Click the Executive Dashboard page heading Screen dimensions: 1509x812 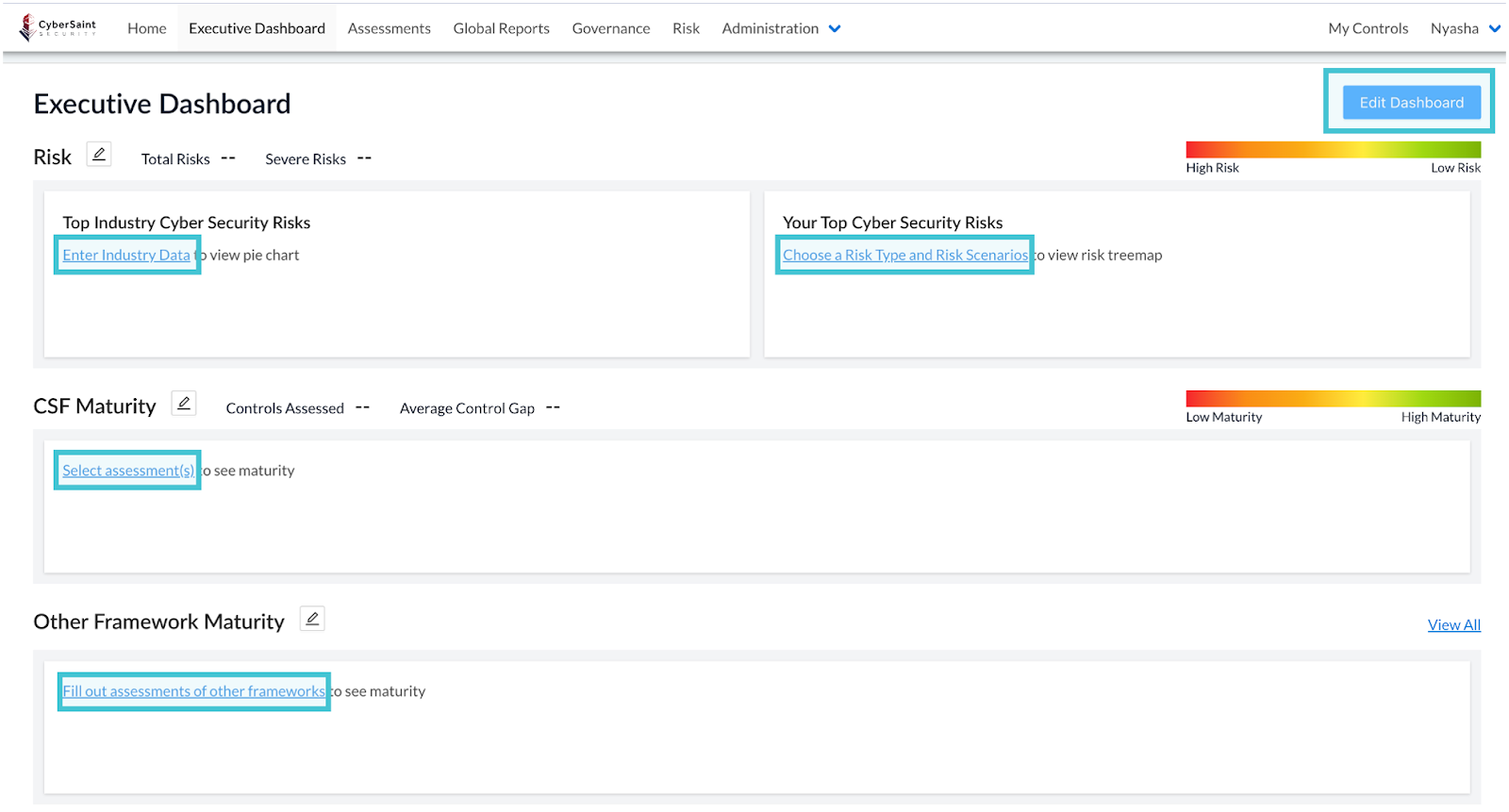coord(162,104)
